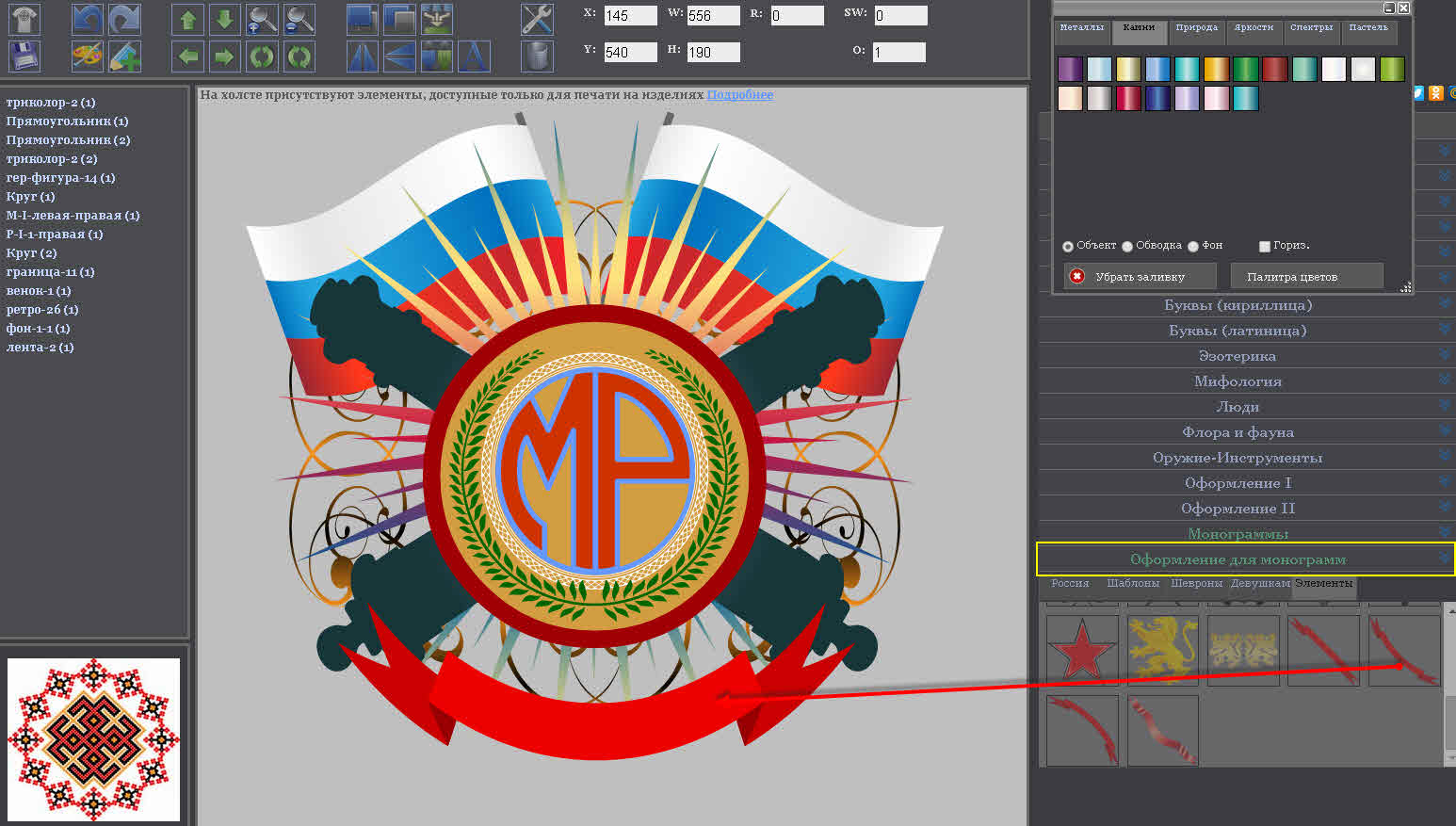
Task: Zoom in with the plus magnifier
Action: (262, 20)
